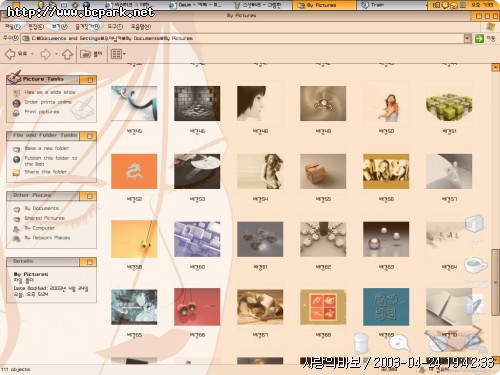The width and height of the screenshot is (500, 375).
Task: Open the 도구(T) menu
Action: [115, 26]
